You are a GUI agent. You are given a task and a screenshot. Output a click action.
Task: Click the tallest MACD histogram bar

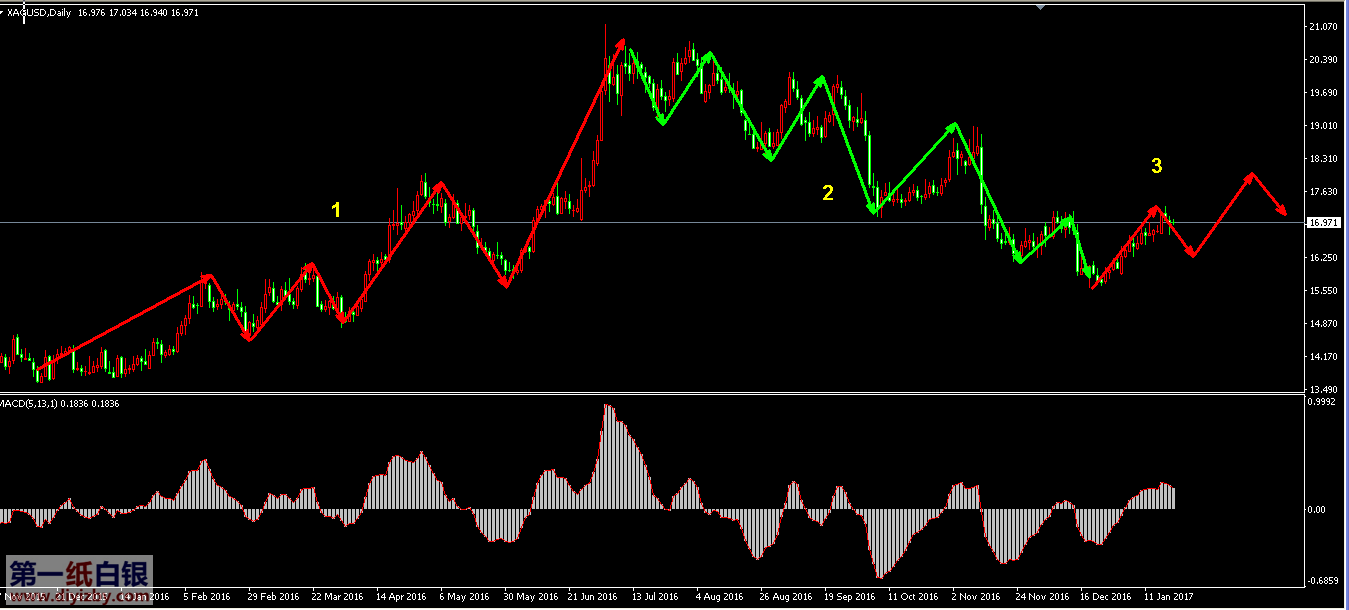(x=606, y=456)
